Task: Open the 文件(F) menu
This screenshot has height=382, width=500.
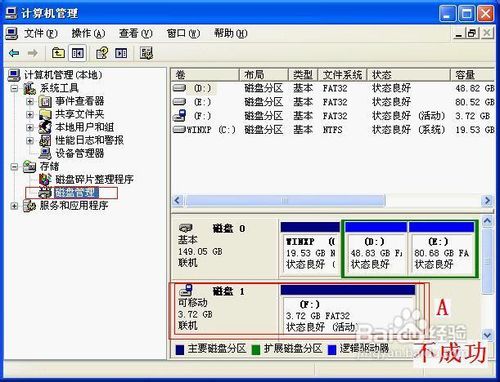Action: click(41, 34)
